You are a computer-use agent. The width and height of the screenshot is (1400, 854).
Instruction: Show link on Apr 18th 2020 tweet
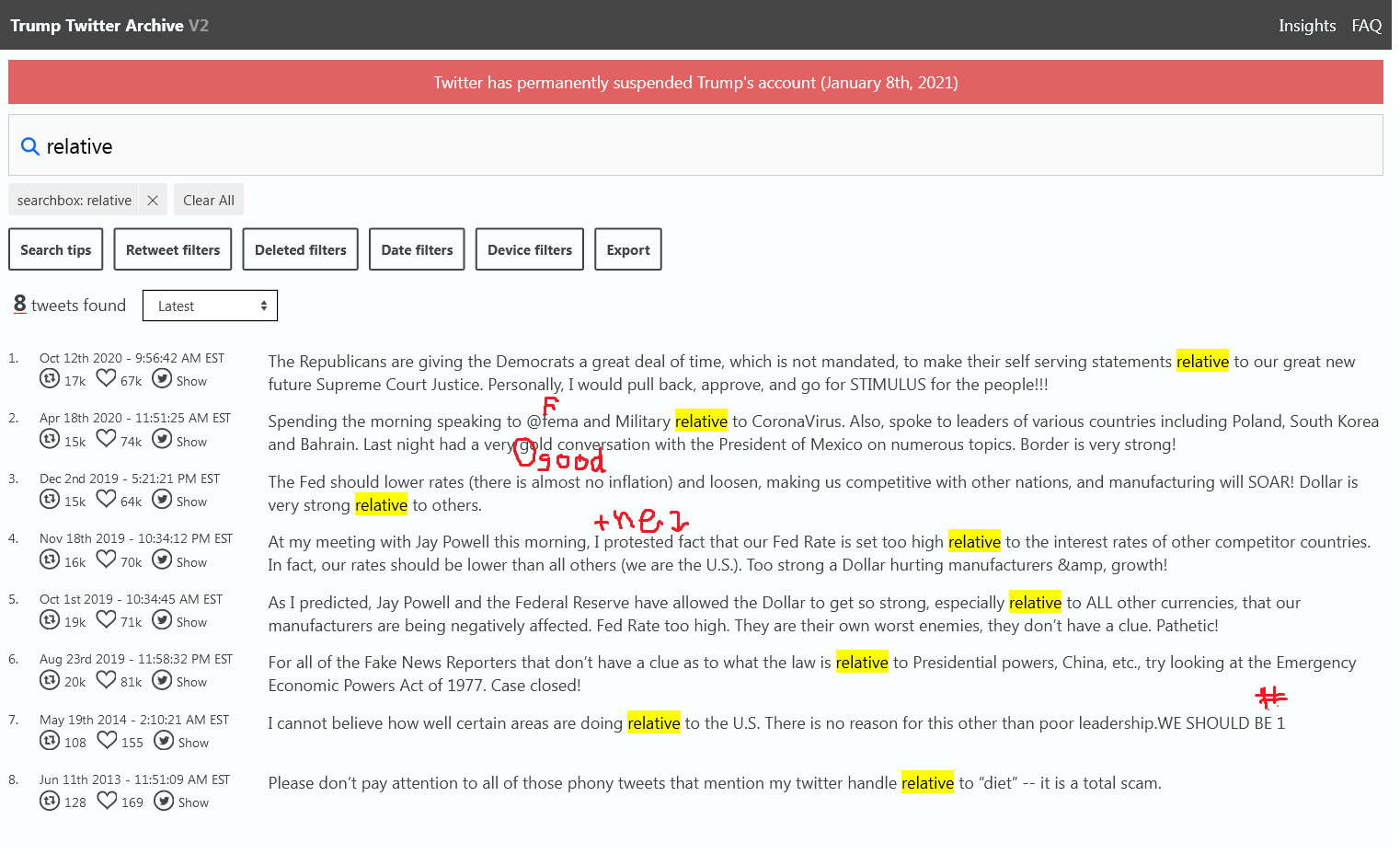tap(191, 442)
